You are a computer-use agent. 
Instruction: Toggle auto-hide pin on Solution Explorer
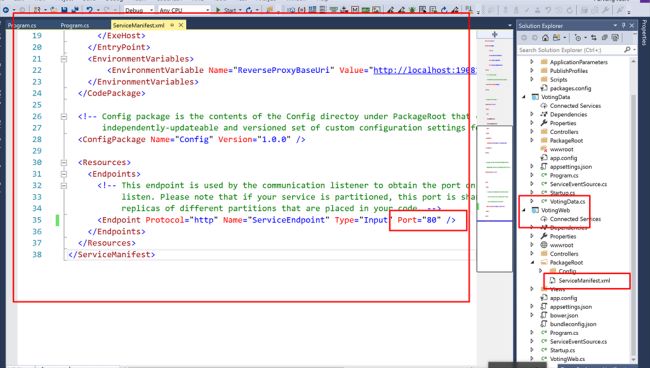coord(623,25)
